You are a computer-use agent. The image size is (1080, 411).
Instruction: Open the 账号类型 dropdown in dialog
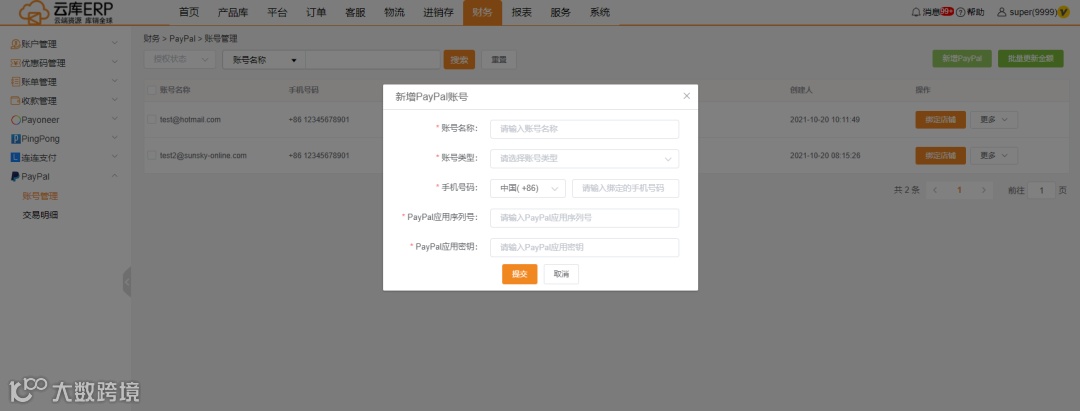coord(584,159)
